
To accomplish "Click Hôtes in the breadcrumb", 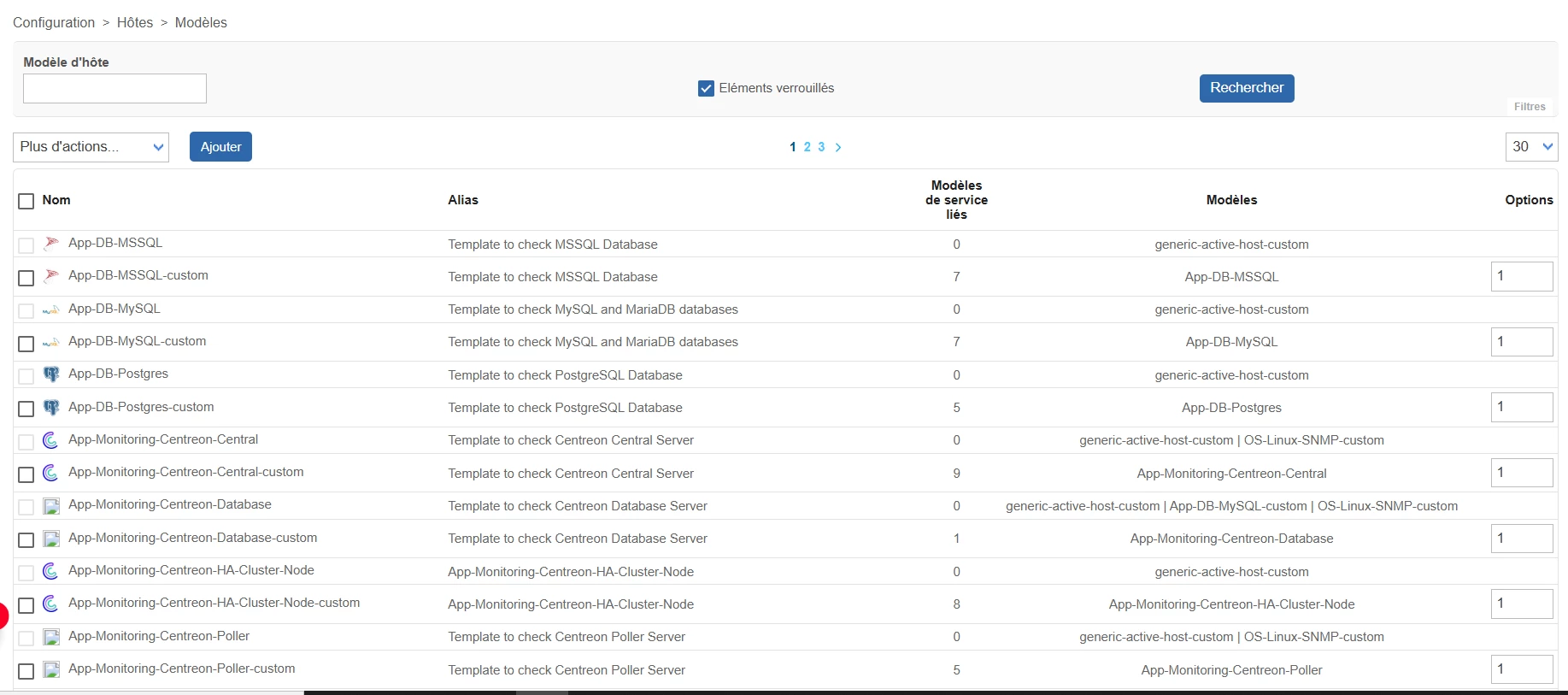I will [x=135, y=22].
